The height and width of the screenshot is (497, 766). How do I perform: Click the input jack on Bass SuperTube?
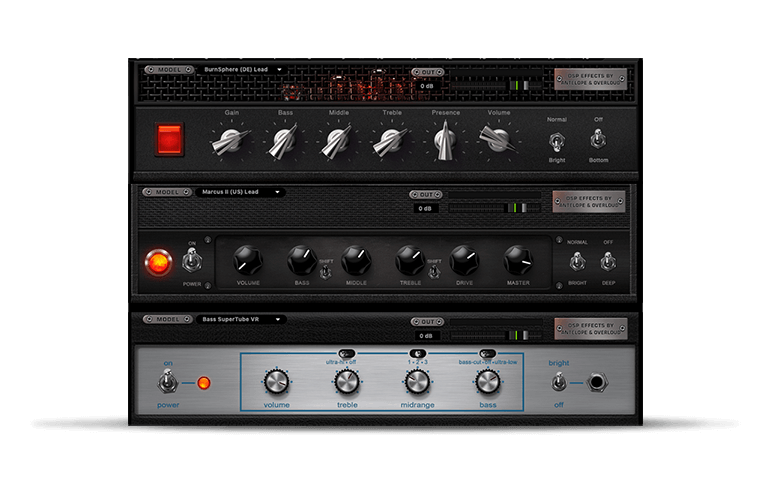(601, 382)
